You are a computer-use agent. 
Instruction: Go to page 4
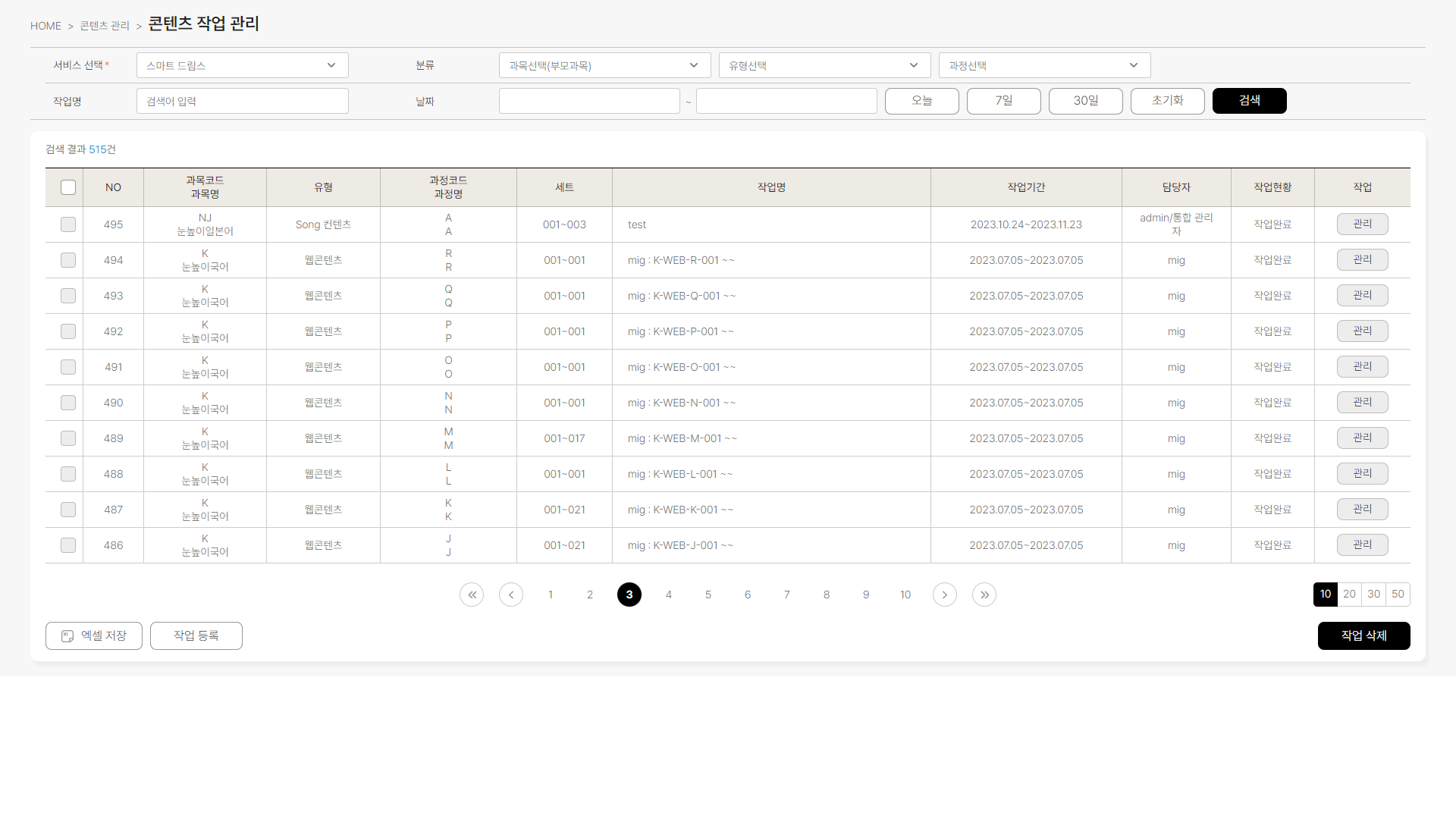click(669, 595)
